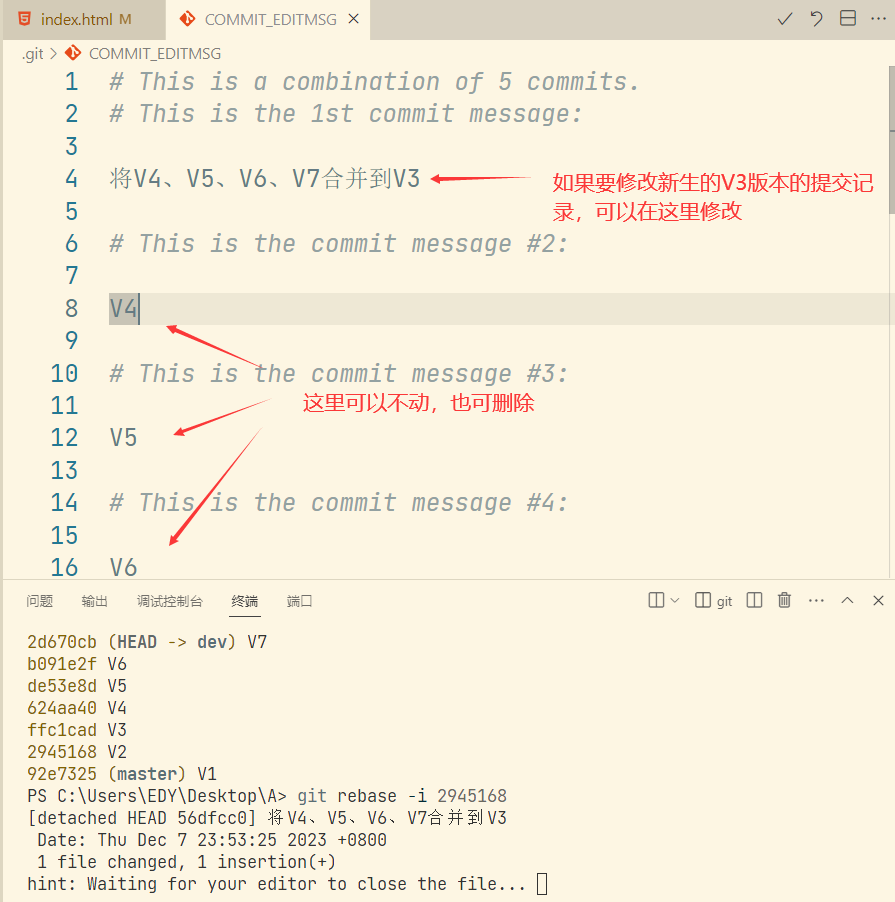Click the '[detached HEAD 56dfcc0]' terminal line

coord(267,817)
